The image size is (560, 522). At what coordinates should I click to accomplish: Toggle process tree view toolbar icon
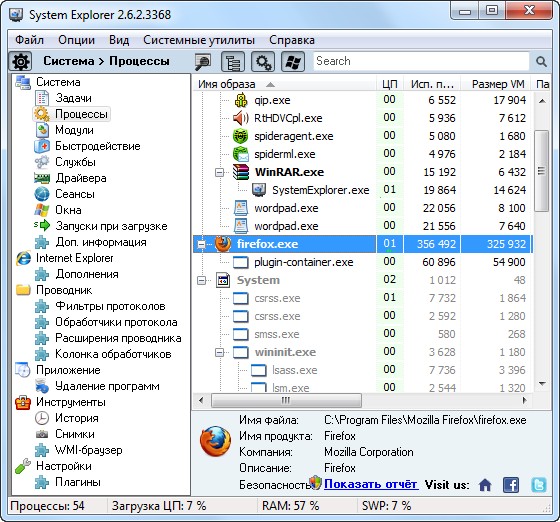[x=233, y=61]
